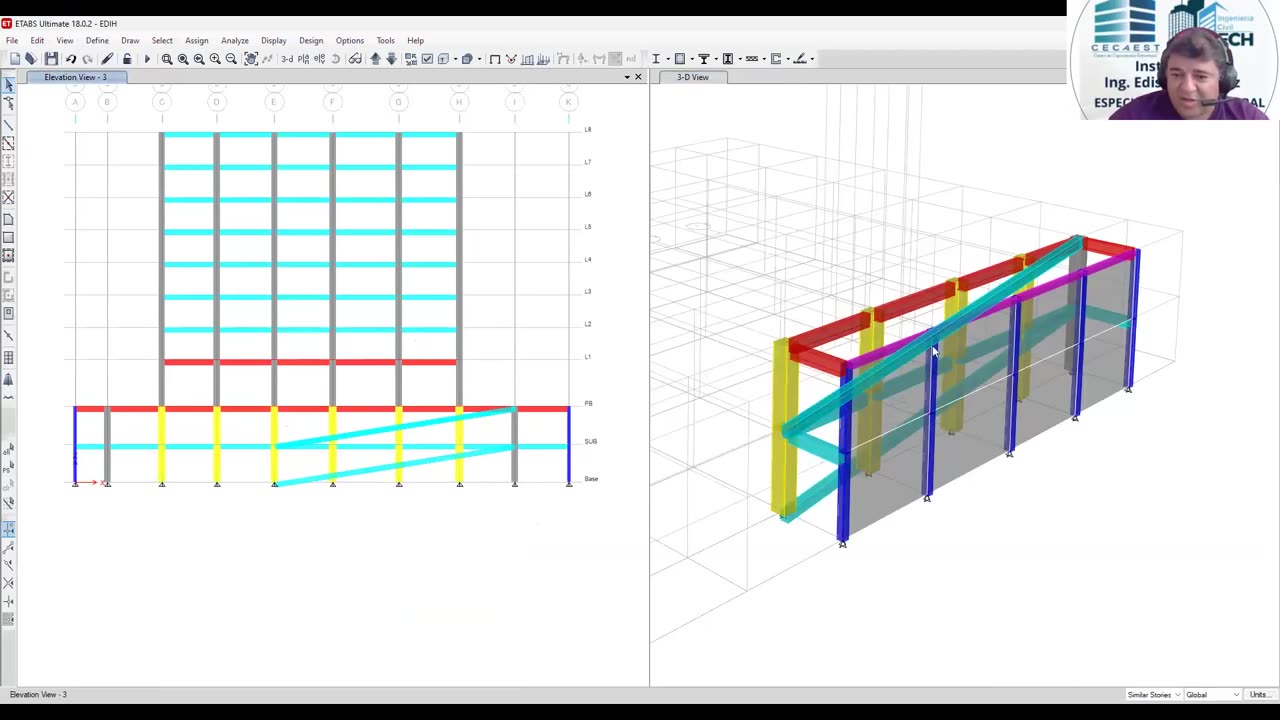Open the Analyze menu
The image size is (1280, 720).
(x=235, y=41)
